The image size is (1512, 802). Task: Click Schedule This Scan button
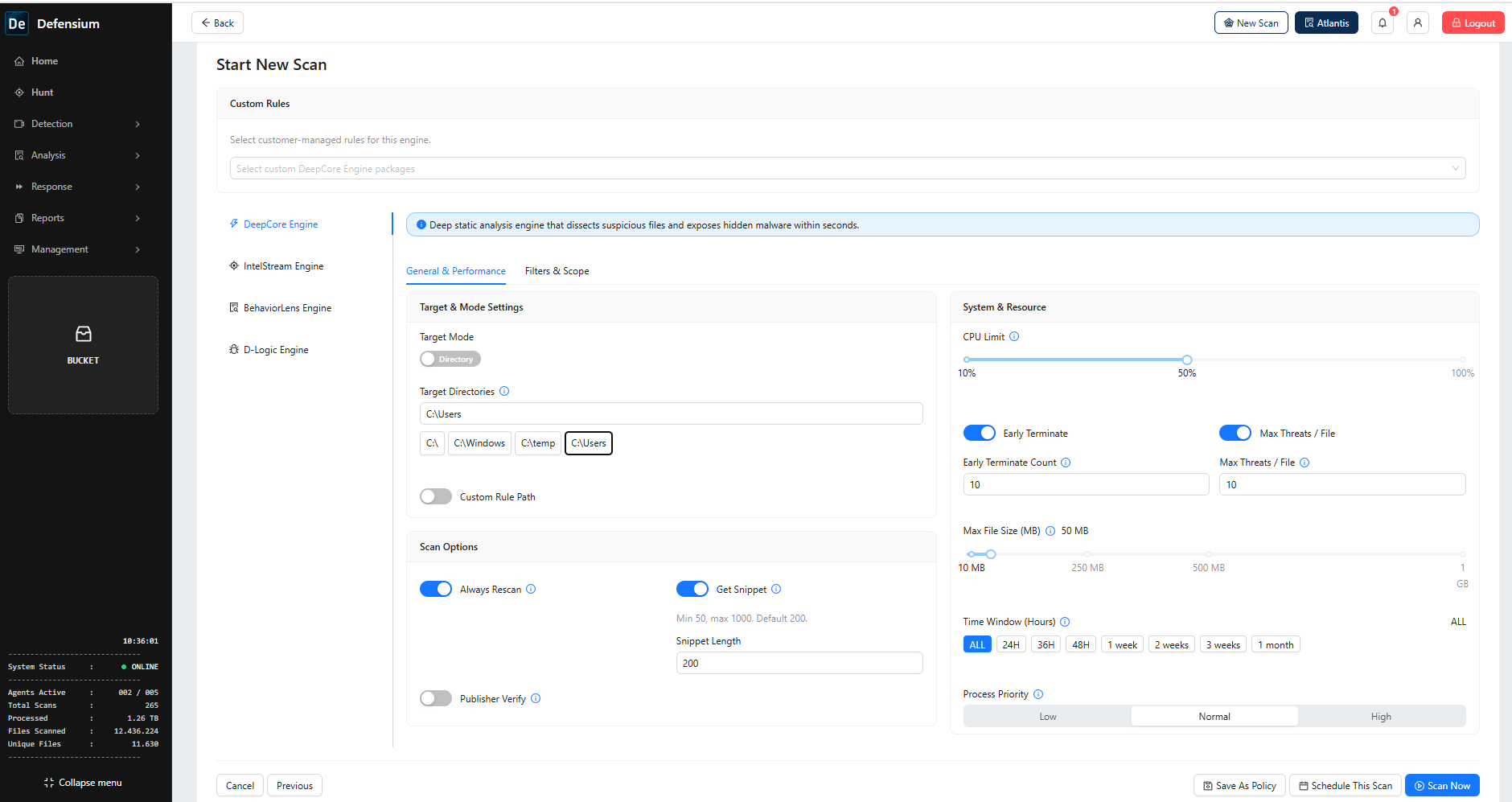click(1346, 785)
